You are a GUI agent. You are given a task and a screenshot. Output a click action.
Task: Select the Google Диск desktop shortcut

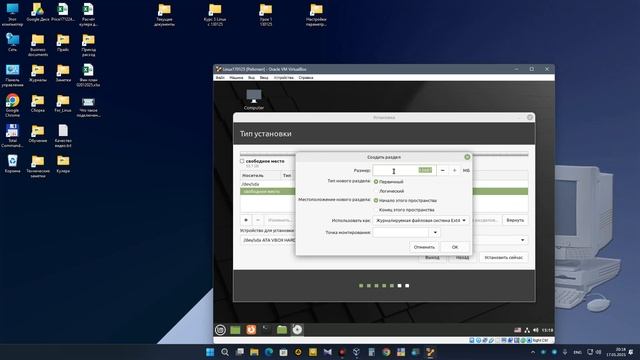tap(38, 12)
